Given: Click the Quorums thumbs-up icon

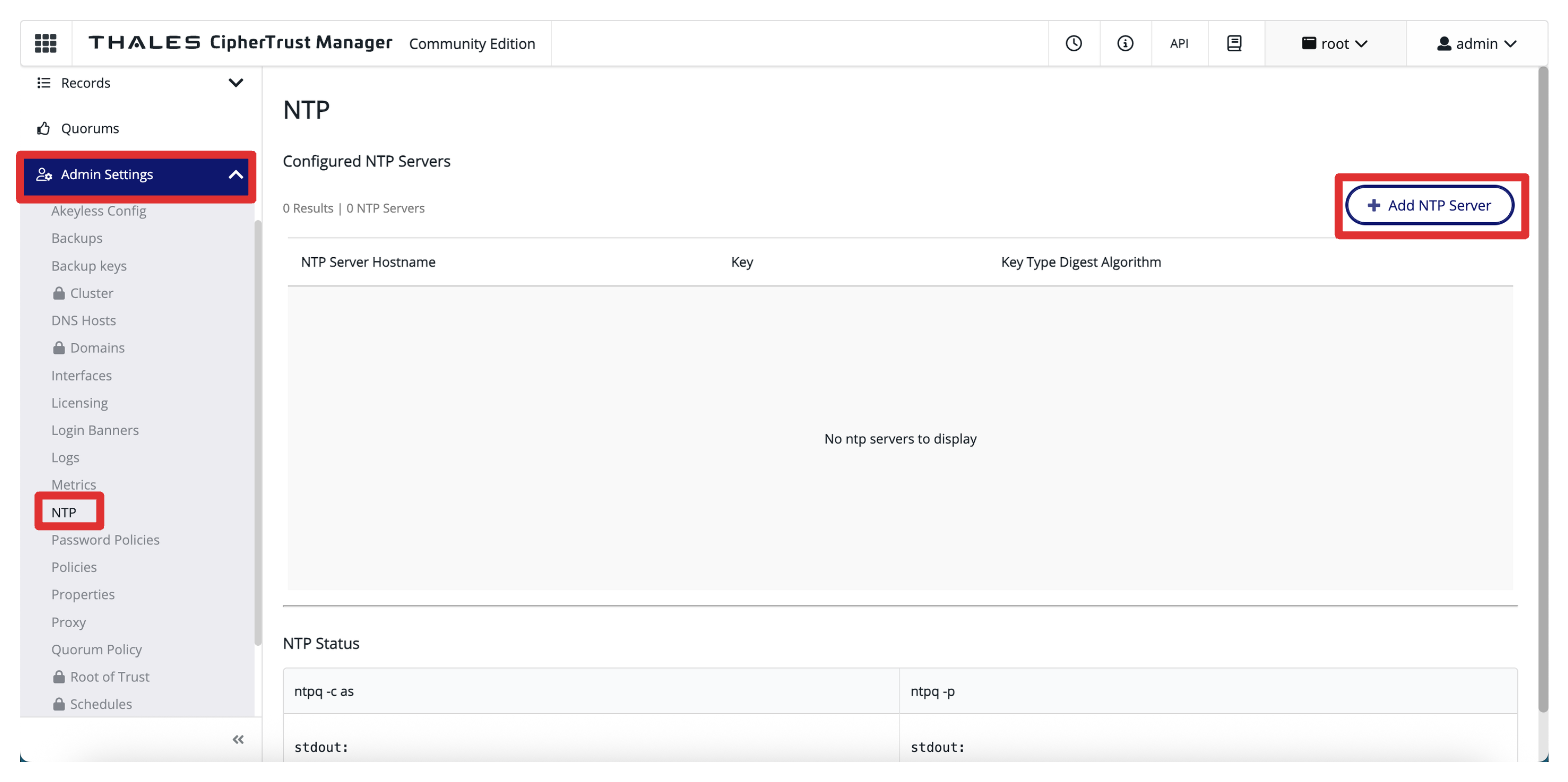Looking at the screenshot, I should click(x=43, y=129).
